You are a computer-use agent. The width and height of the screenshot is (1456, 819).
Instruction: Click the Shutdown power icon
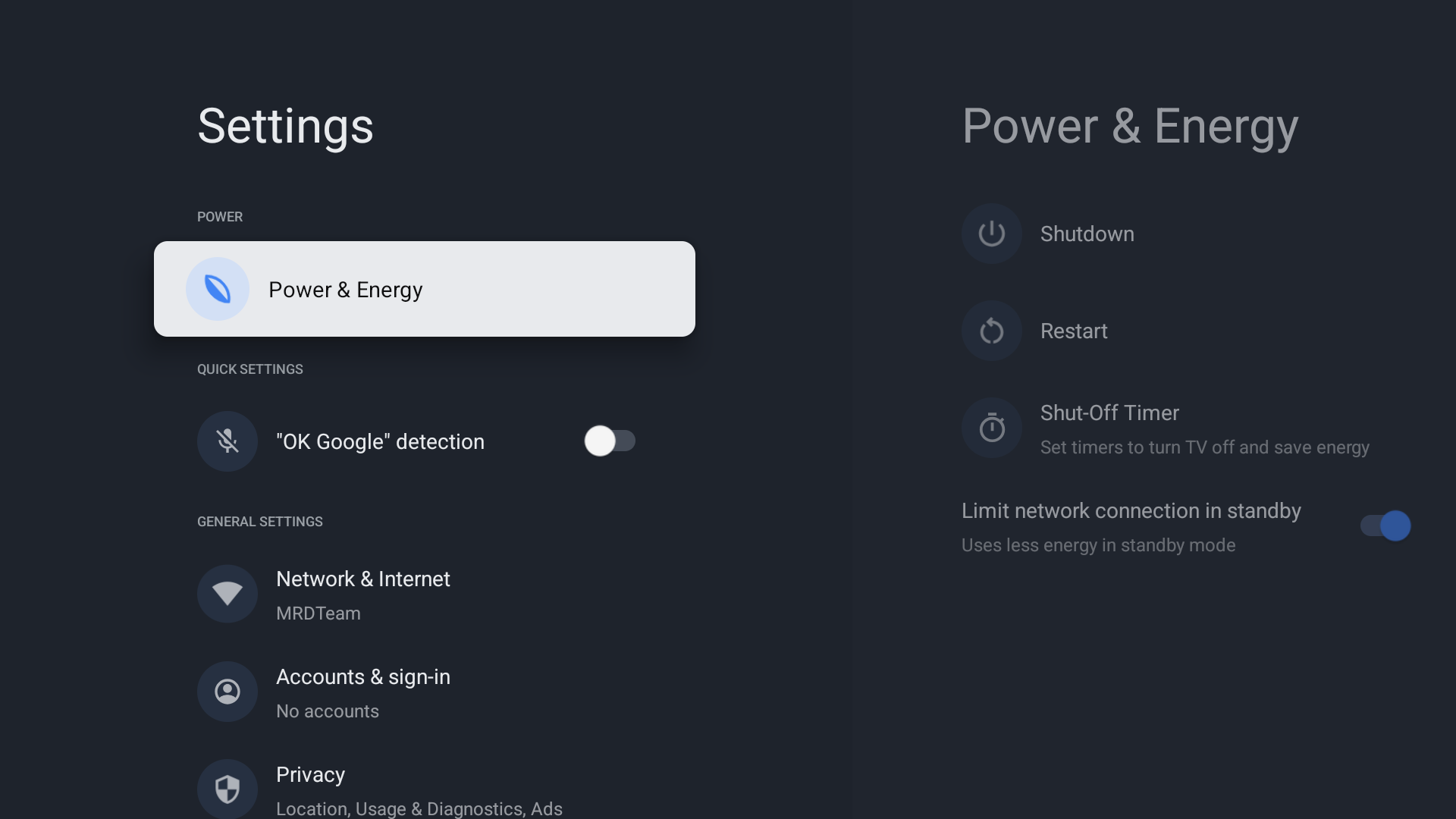[992, 234]
